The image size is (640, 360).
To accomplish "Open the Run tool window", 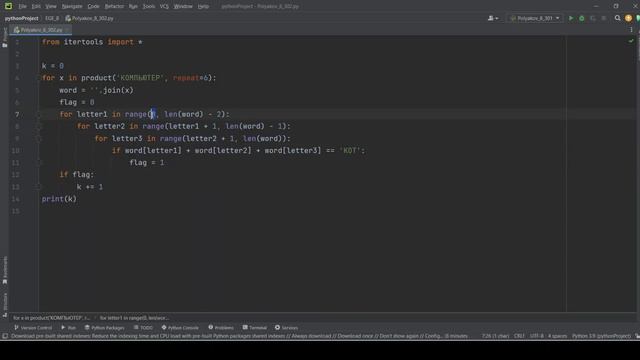I will pyautogui.click(x=68, y=328).
